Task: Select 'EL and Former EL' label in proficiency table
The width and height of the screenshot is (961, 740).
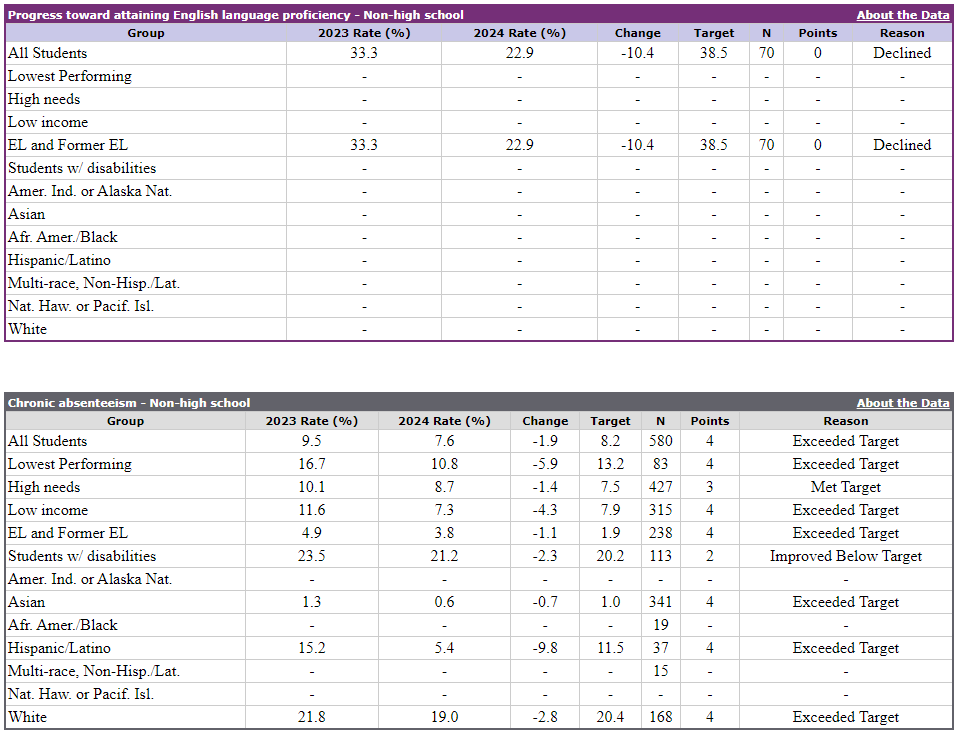Action: [67, 145]
